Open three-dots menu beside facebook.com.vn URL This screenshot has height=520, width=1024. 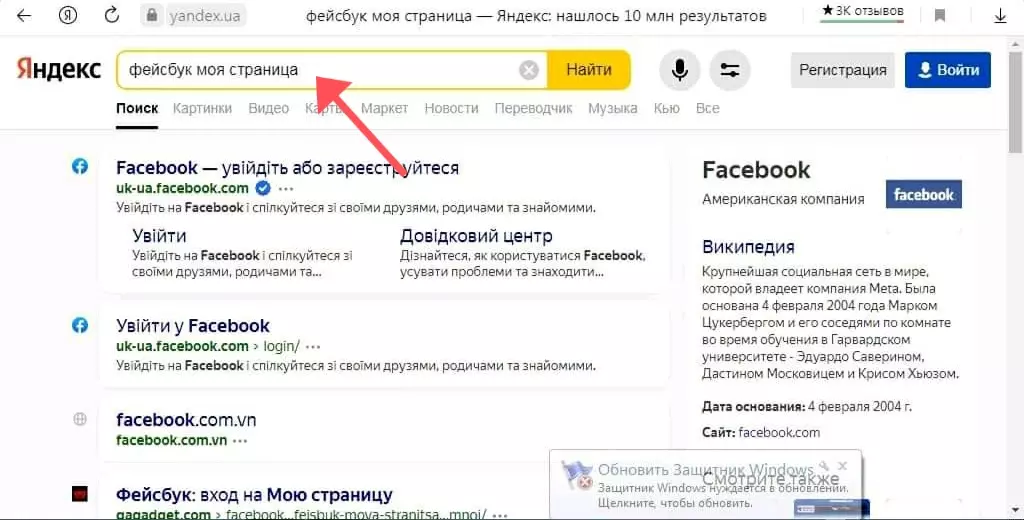[240, 441]
